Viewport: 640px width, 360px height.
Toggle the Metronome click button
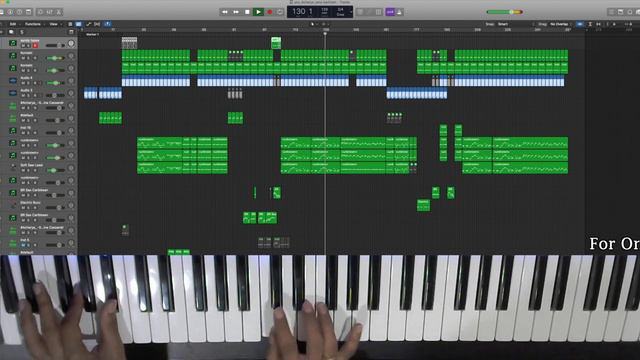(399, 12)
